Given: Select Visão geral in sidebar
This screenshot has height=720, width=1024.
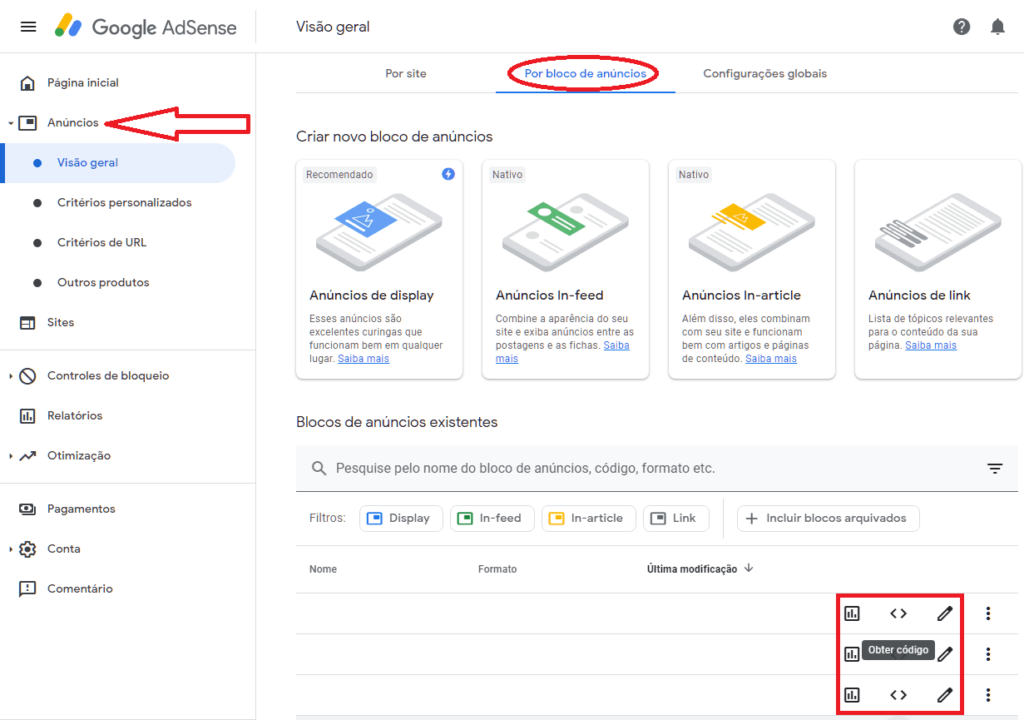Looking at the screenshot, I should pos(120,163).
